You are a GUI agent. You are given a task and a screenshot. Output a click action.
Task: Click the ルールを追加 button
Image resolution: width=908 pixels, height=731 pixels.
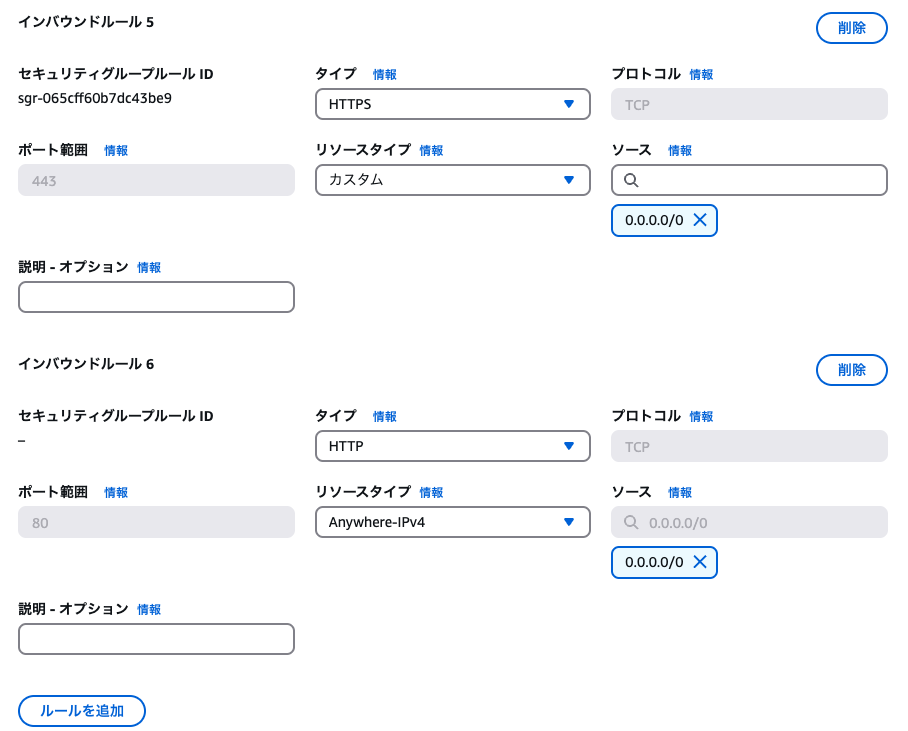point(81,711)
